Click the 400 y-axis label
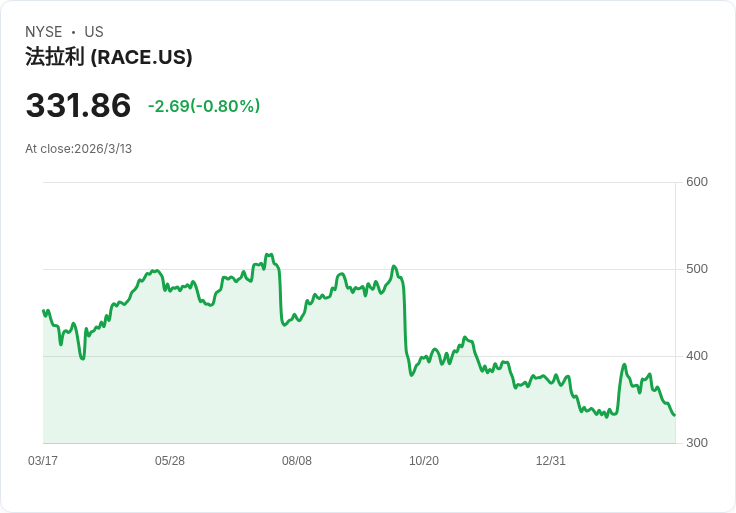This screenshot has height=513, width=736. 697,356
